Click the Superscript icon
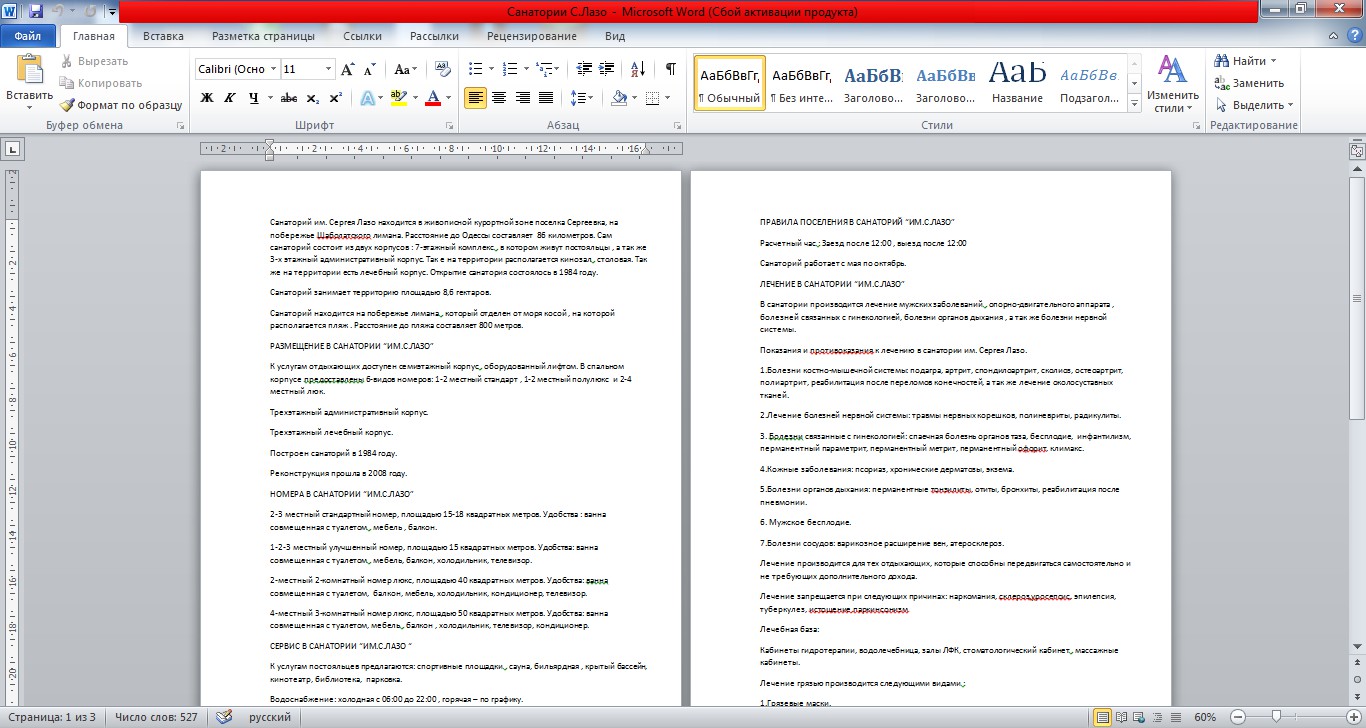 (x=335, y=98)
